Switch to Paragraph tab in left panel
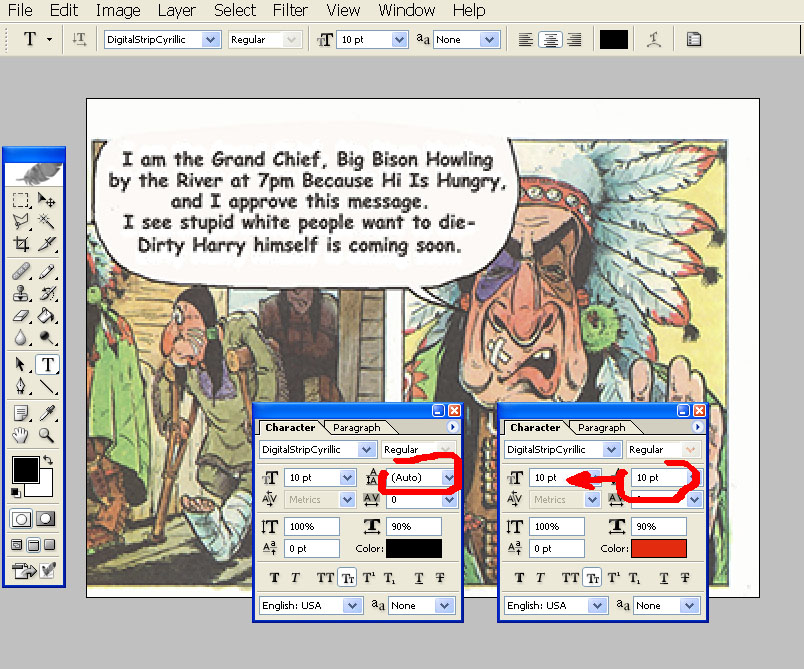Screen dimensions: 804x669 [357, 428]
